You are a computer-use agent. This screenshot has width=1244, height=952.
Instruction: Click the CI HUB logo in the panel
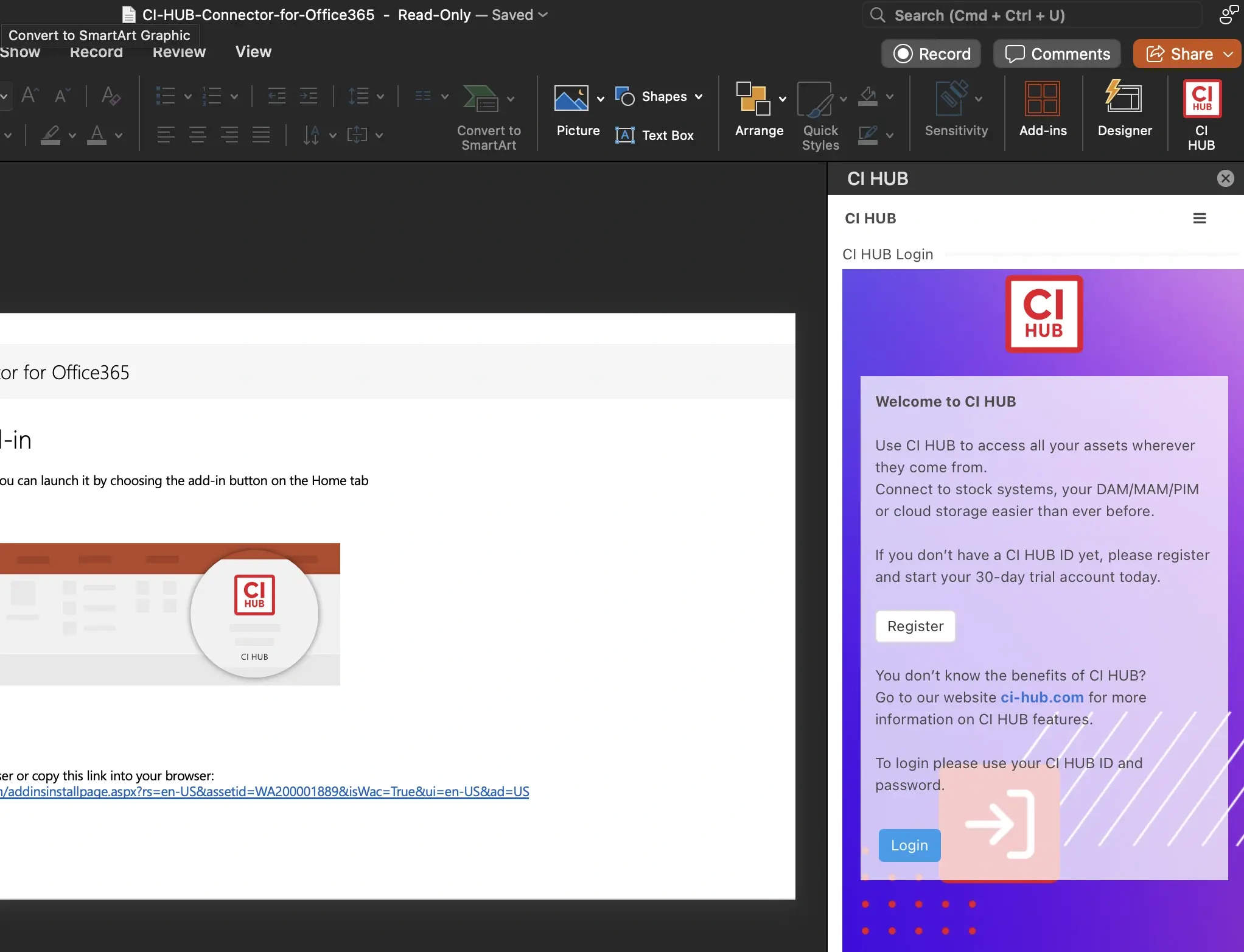tap(1044, 313)
